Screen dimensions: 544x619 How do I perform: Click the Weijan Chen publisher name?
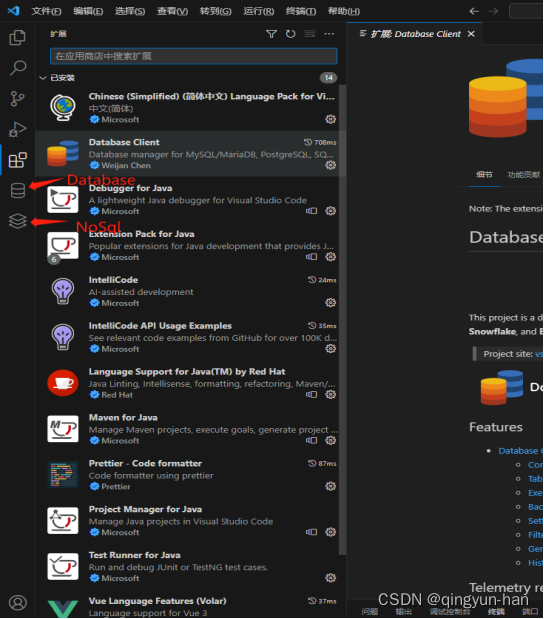coord(126,165)
